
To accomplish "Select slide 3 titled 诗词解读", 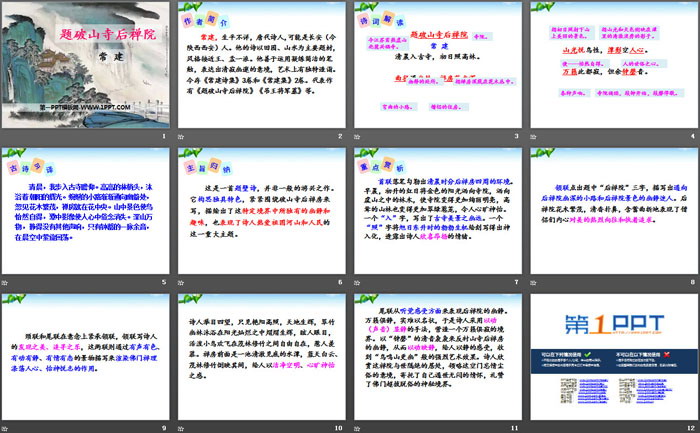I will tap(436, 63).
